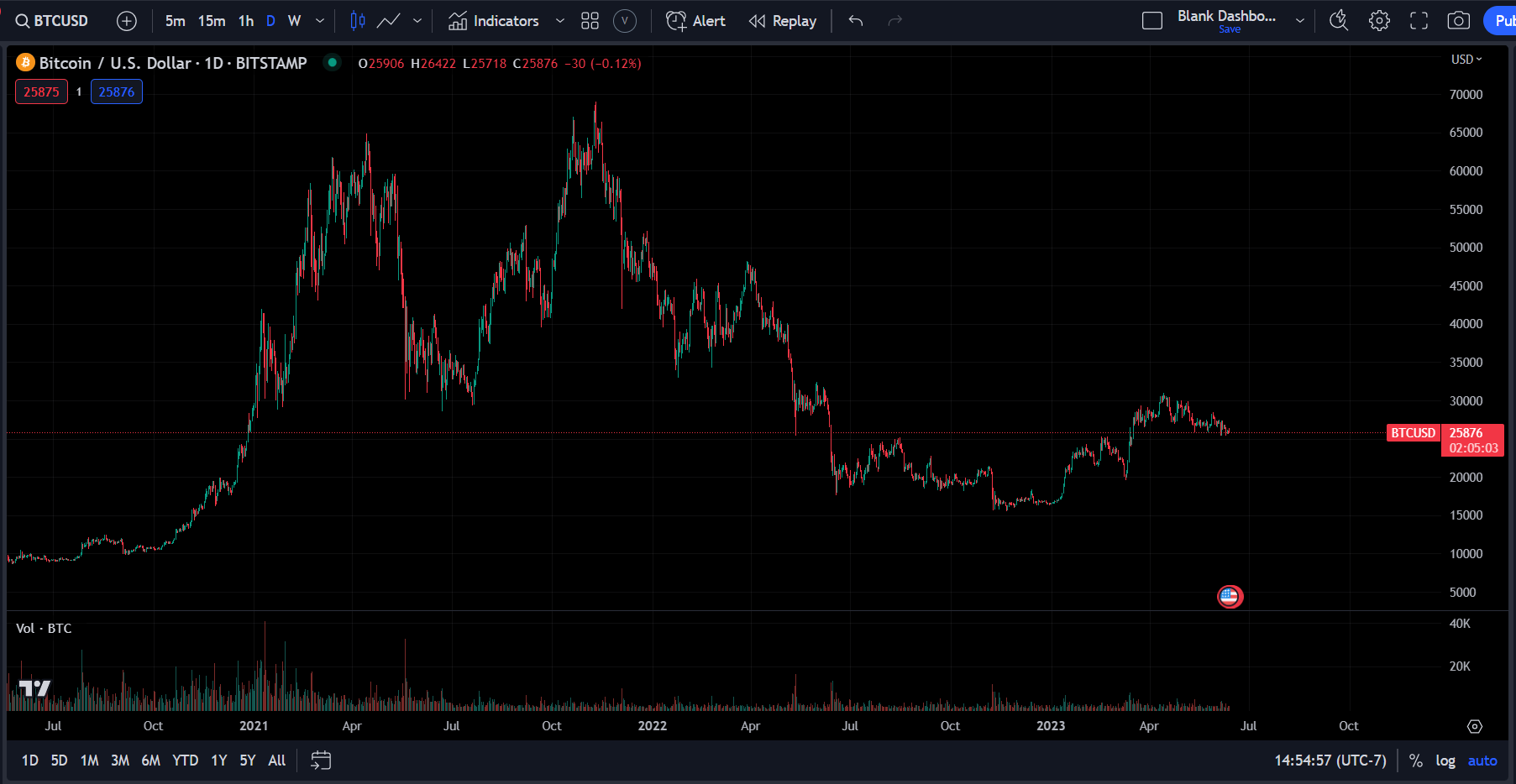This screenshot has height=784, width=1516.
Task: Choose the candlestick chart style icon
Action: click(x=358, y=21)
